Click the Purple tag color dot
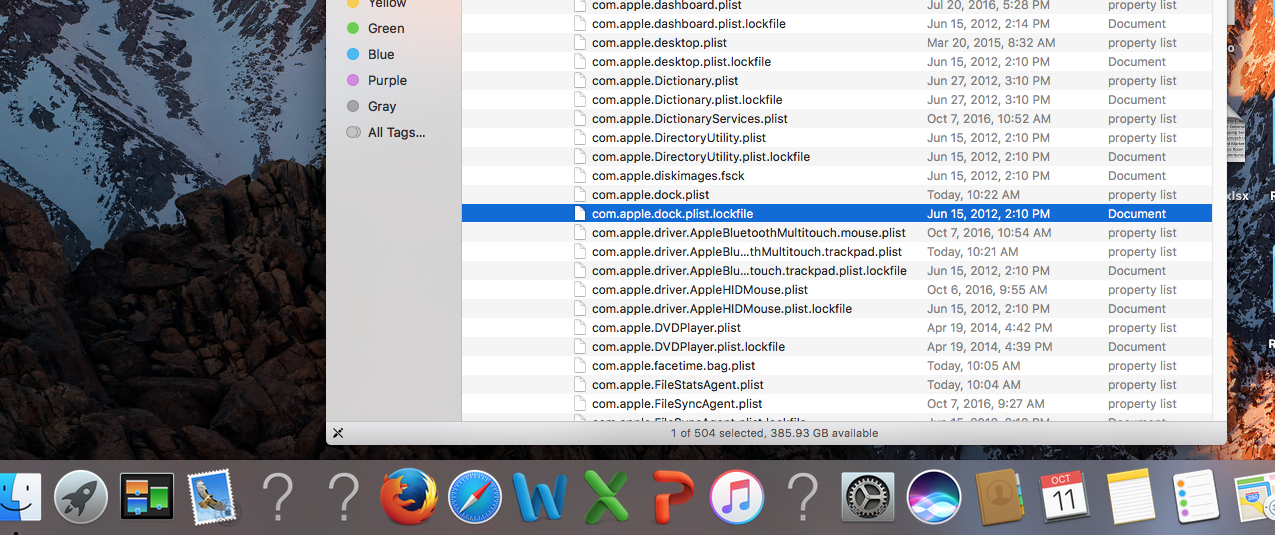The image size is (1275, 535). click(353, 80)
